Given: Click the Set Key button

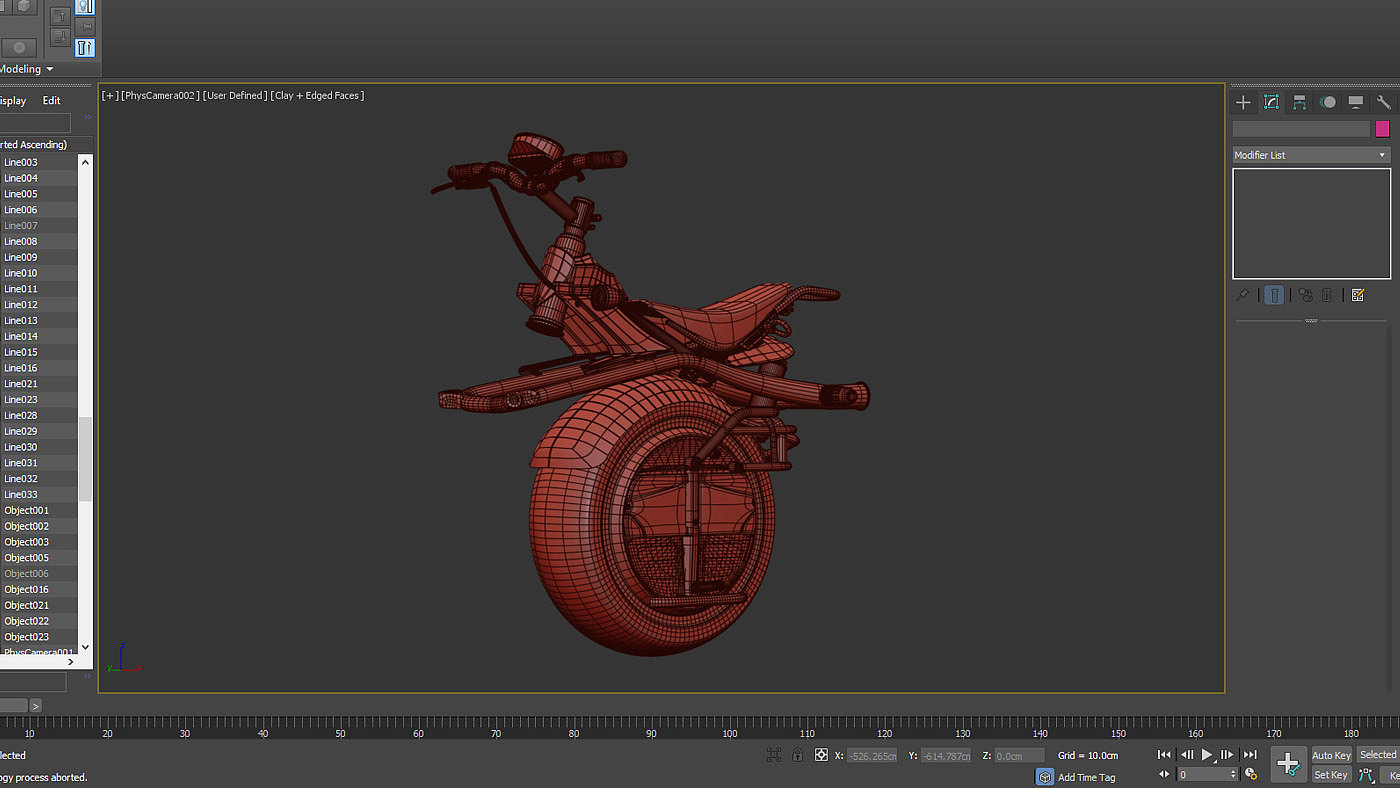Looking at the screenshot, I should point(1330,775).
